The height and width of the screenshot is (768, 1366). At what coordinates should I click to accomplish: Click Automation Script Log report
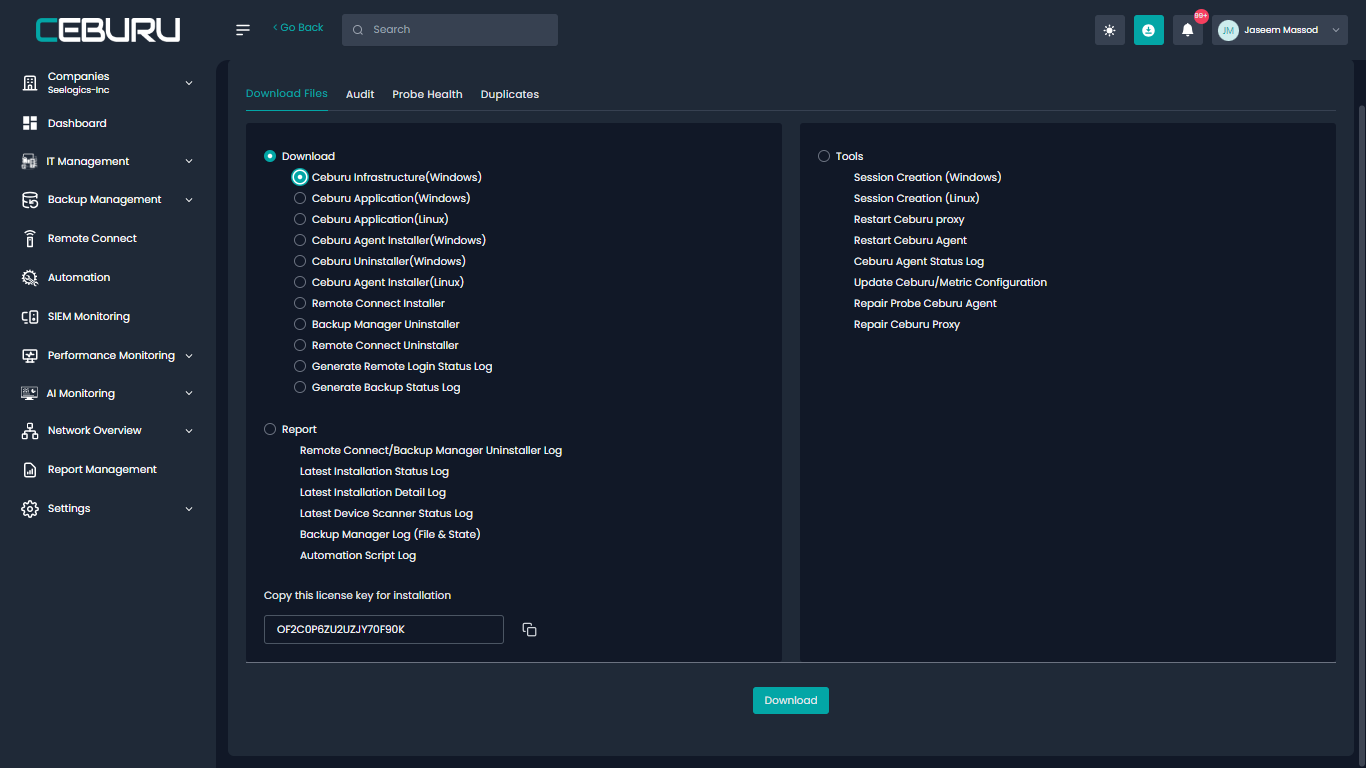click(358, 555)
